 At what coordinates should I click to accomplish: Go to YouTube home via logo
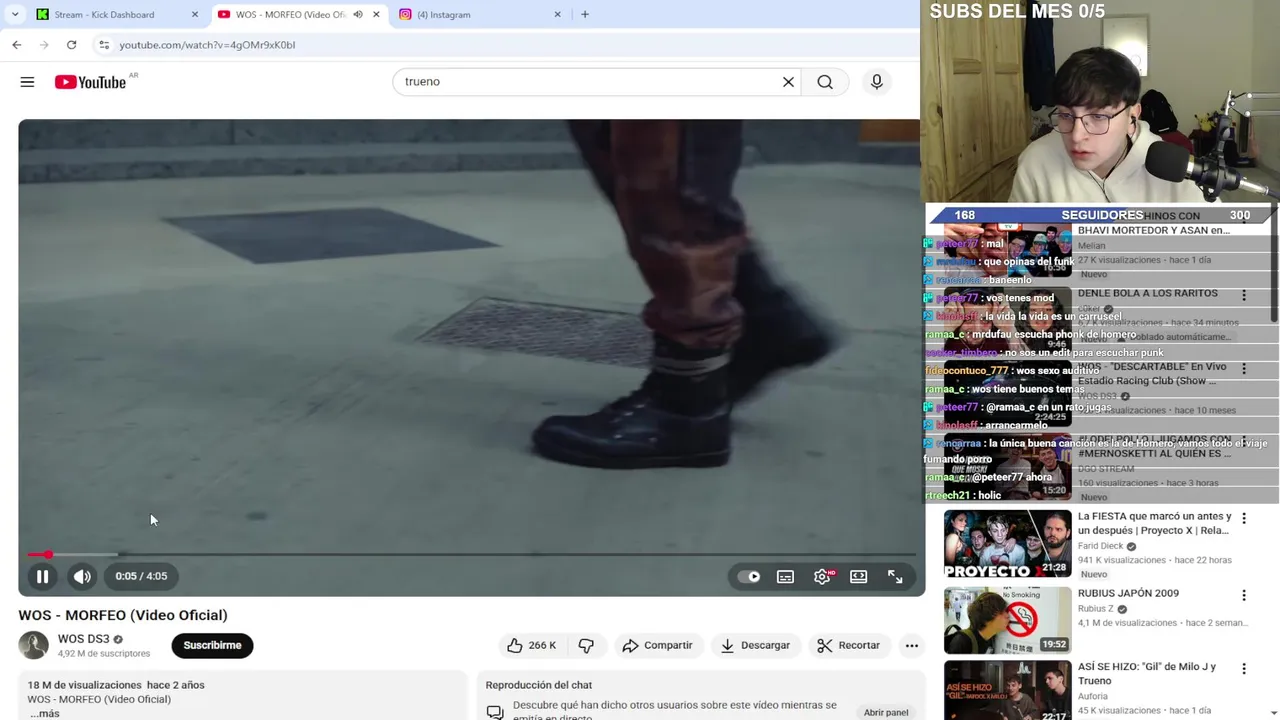[x=91, y=82]
